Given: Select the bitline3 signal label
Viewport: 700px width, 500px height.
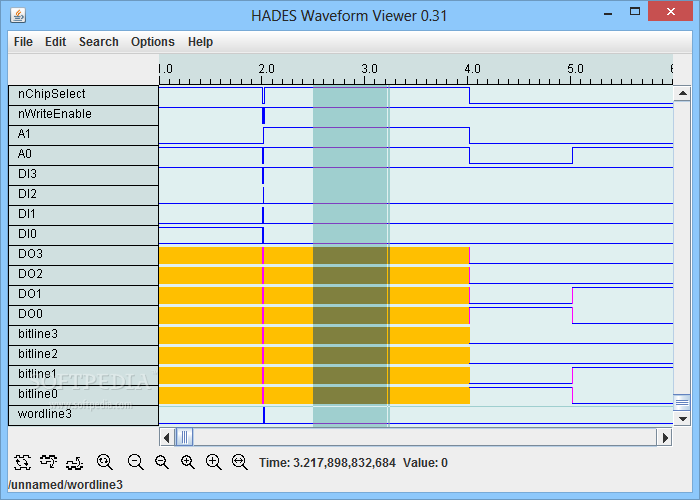Looking at the screenshot, I should click(x=83, y=335).
